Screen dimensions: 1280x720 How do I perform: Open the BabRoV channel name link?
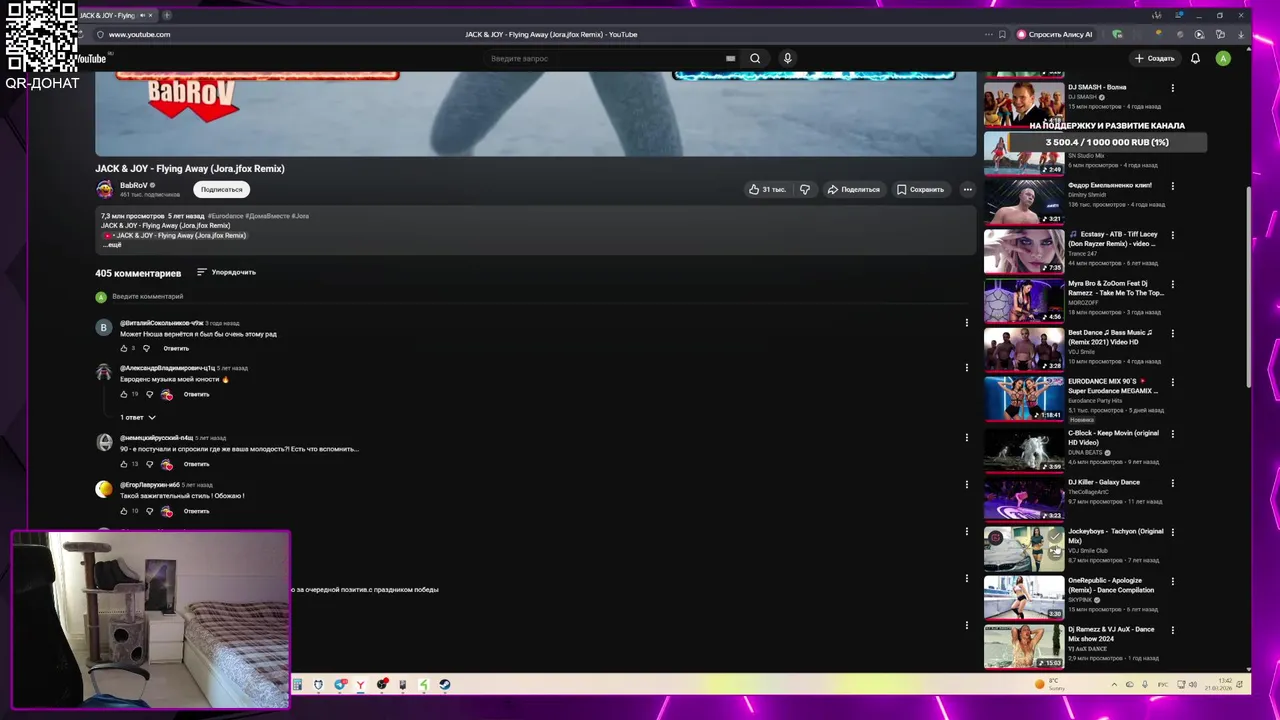(134, 185)
